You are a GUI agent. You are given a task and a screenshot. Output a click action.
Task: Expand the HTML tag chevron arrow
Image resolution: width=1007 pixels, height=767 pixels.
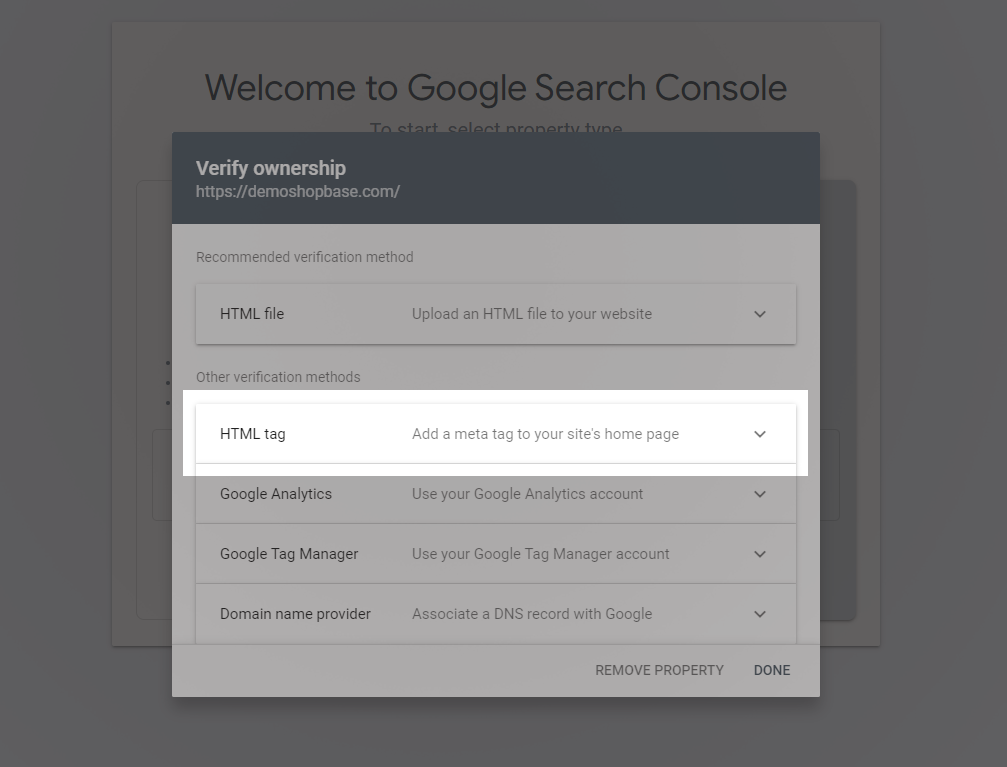coord(760,434)
